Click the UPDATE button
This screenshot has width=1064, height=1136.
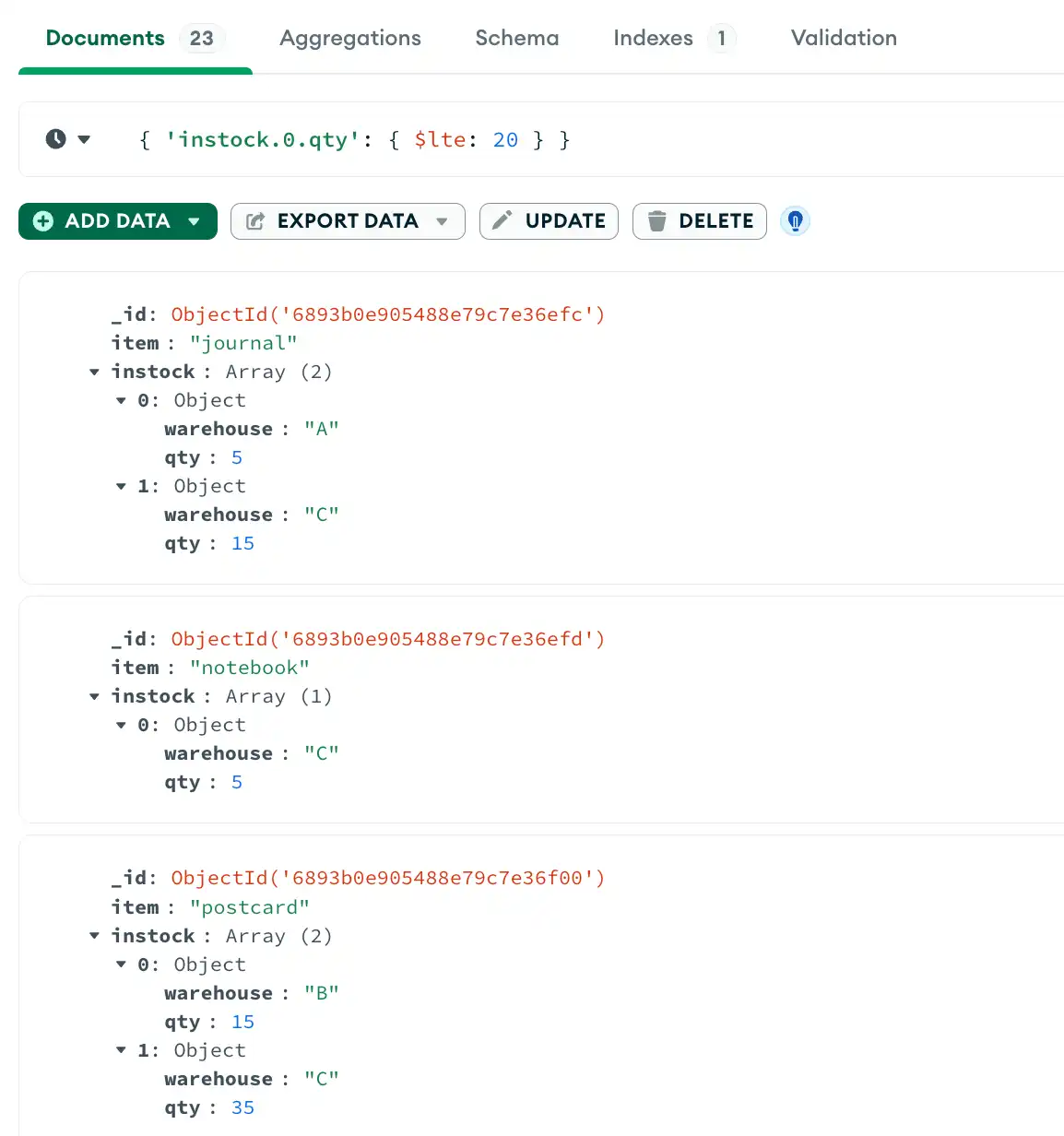tap(549, 220)
